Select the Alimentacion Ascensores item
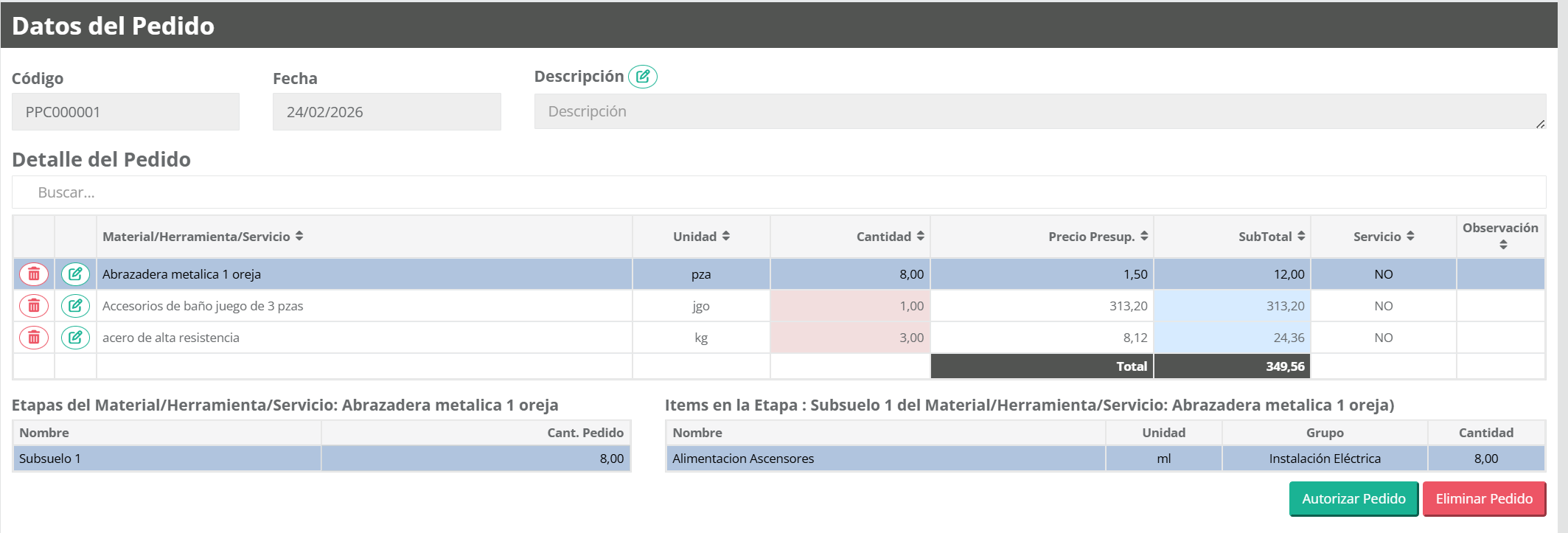1568x533 pixels. [x=743, y=459]
